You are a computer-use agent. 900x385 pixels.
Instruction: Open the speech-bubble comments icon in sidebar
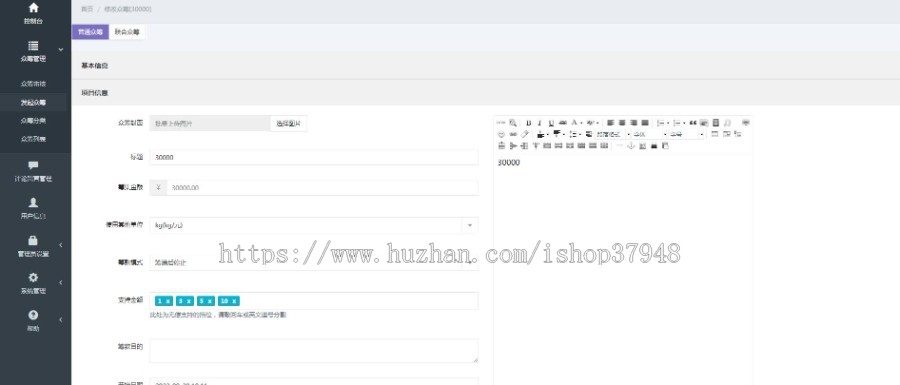click(x=33, y=165)
